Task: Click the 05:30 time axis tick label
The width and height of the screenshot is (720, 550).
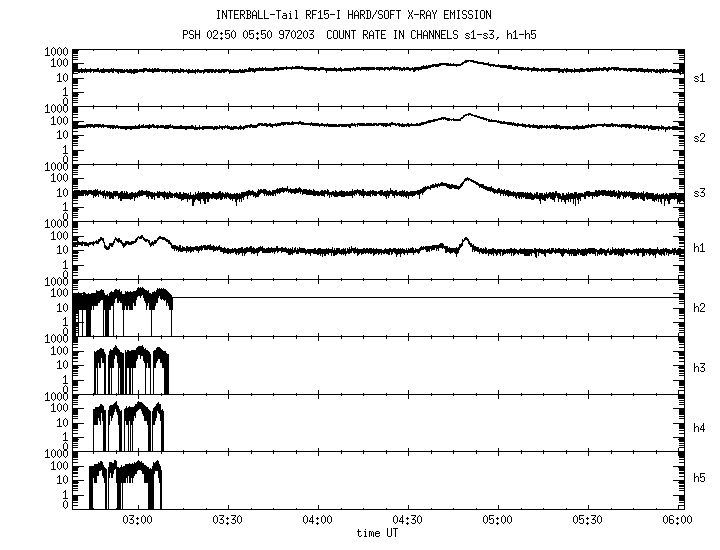Action: pyautogui.click(x=587, y=521)
